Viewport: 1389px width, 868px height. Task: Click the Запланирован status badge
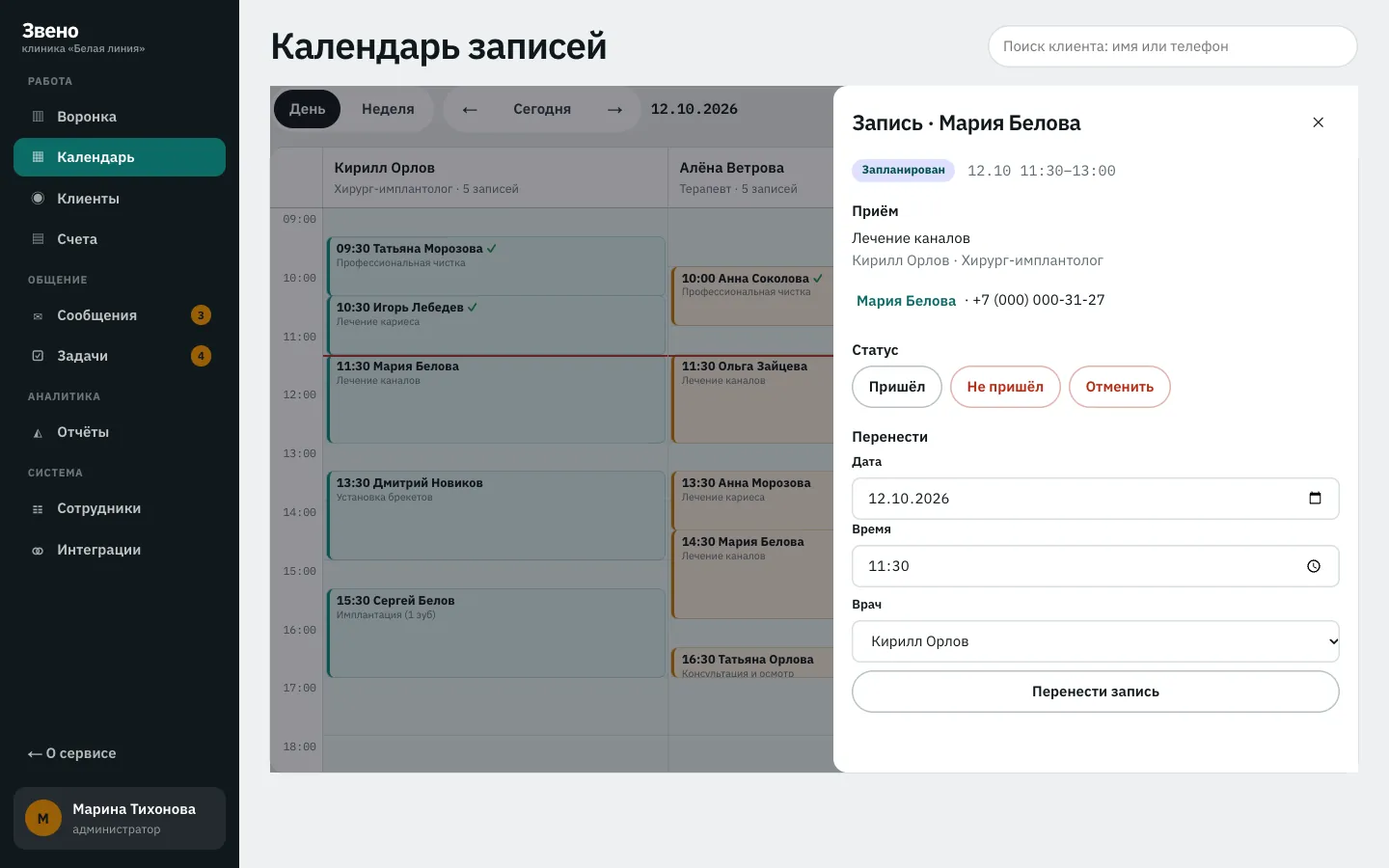point(904,171)
